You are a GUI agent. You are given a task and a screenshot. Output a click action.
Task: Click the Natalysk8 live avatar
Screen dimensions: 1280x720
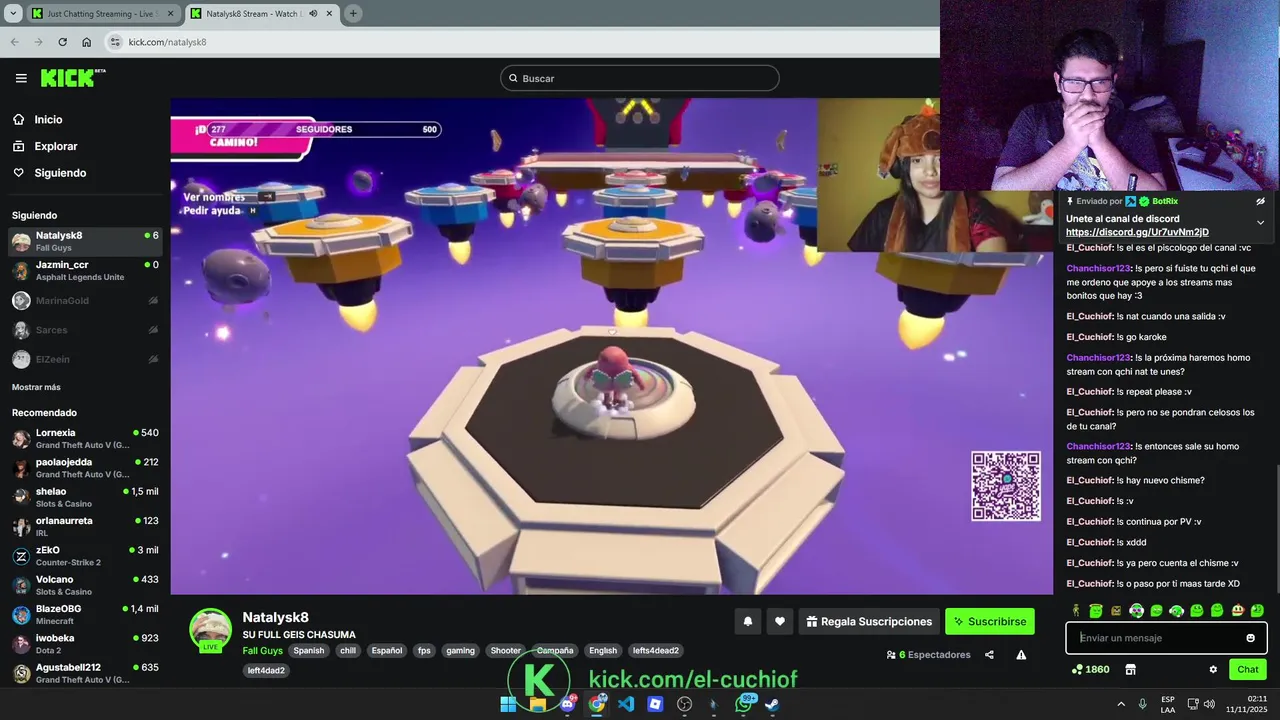click(210, 630)
